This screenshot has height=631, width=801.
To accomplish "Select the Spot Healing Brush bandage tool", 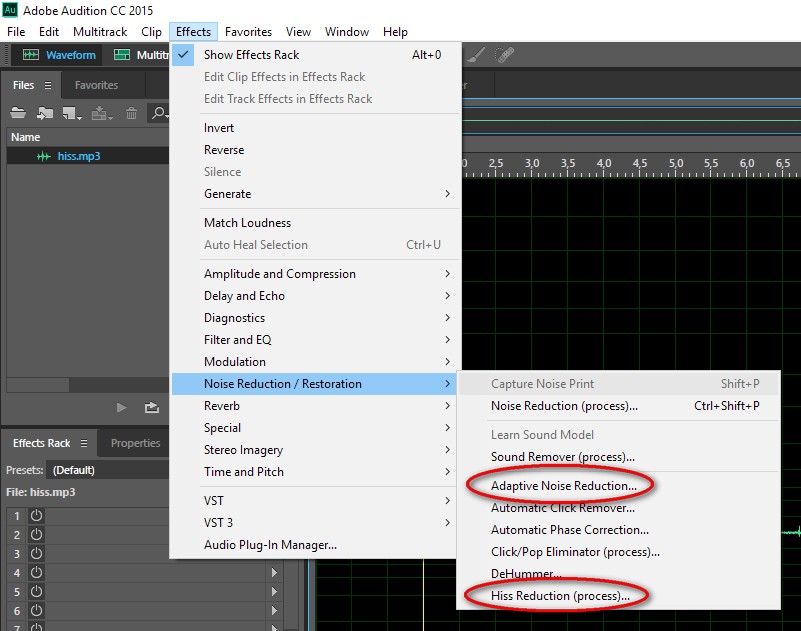I will click(x=505, y=55).
